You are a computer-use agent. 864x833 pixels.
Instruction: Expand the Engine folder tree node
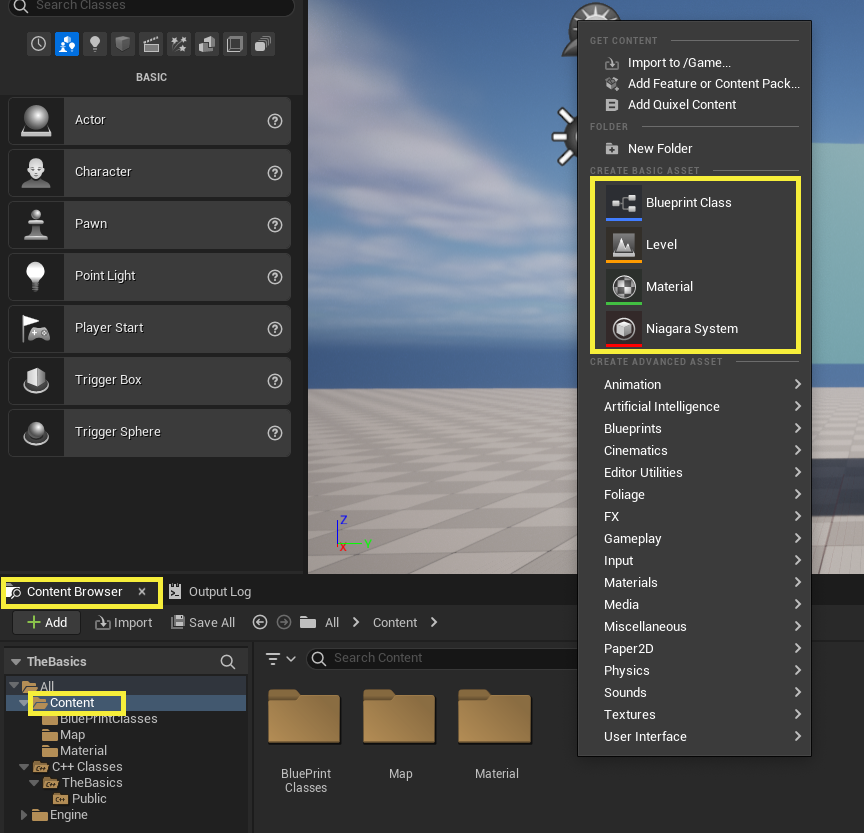pyautogui.click(x=24, y=814)
